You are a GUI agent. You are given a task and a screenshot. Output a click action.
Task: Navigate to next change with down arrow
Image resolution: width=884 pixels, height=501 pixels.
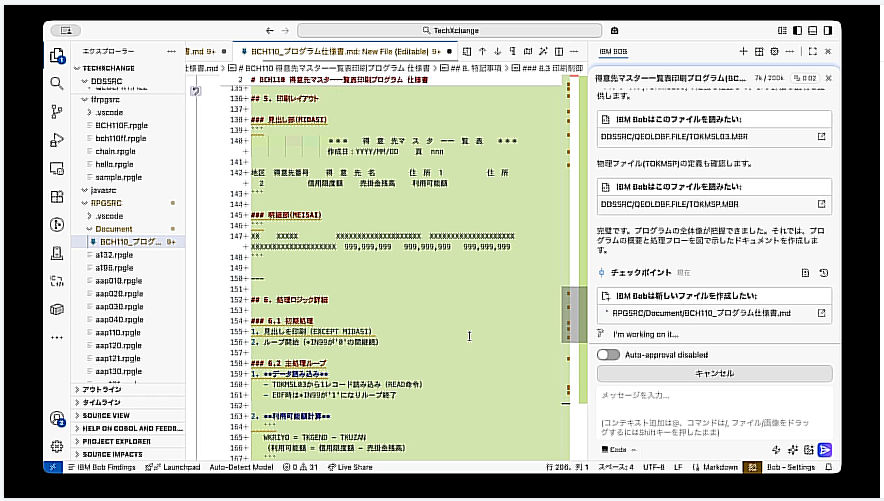pos(498,51)
